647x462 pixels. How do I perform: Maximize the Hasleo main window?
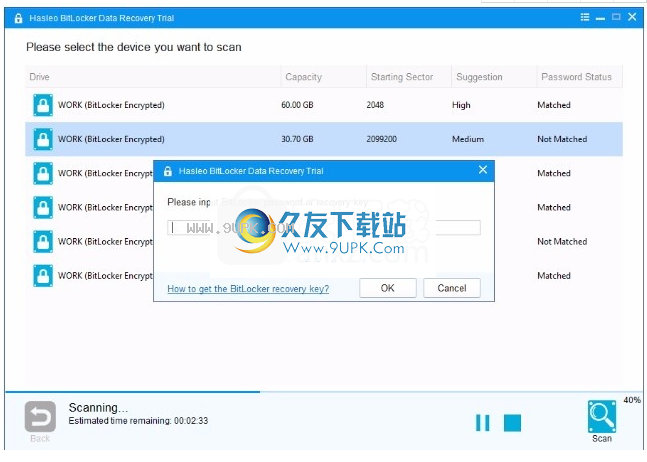point(616,17)
